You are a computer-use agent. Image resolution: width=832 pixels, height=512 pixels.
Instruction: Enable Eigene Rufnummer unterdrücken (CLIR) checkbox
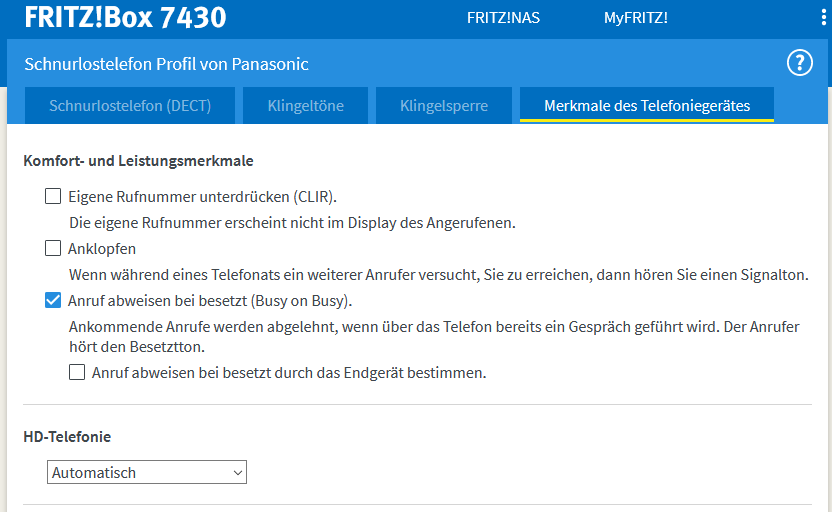pyautogui.click(x=53, y=196)
